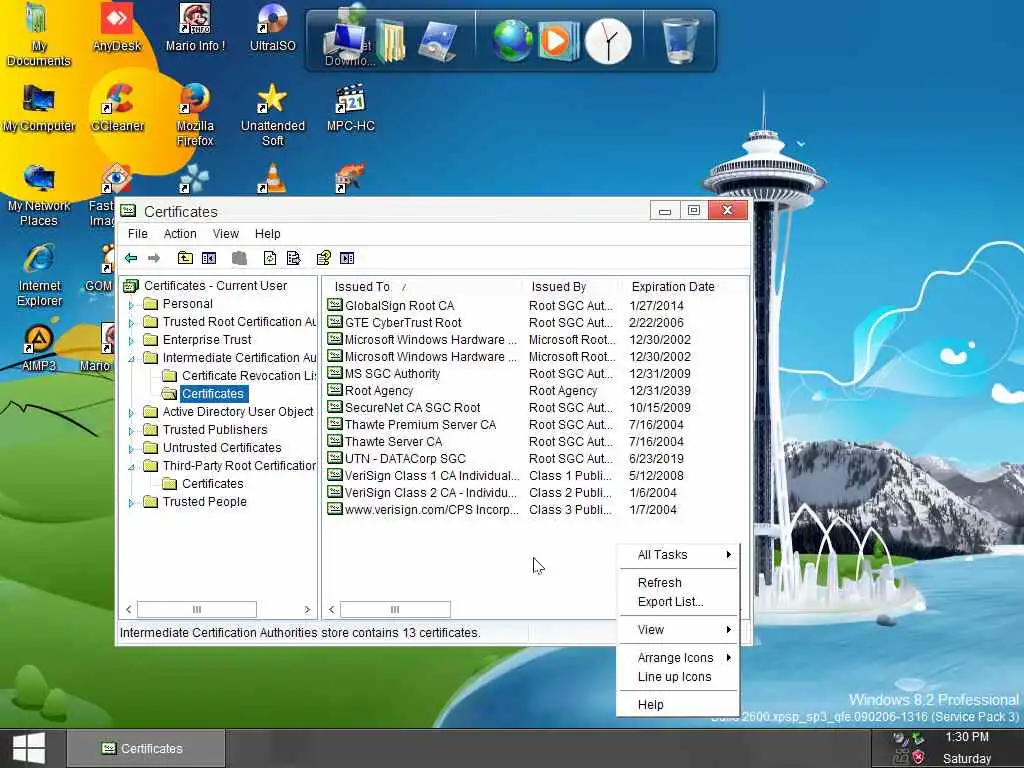This screenshot has height=768, width=1024.
Task: Click the 1:30 PM taskbar clock
Action: pyautogui.click(x=967, y=737)
